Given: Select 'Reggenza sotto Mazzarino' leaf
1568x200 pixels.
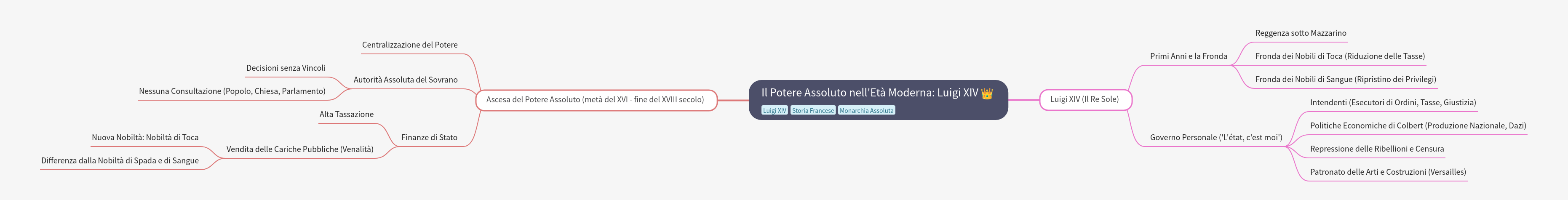Looking at the screenshot, I should (1300, 33).
